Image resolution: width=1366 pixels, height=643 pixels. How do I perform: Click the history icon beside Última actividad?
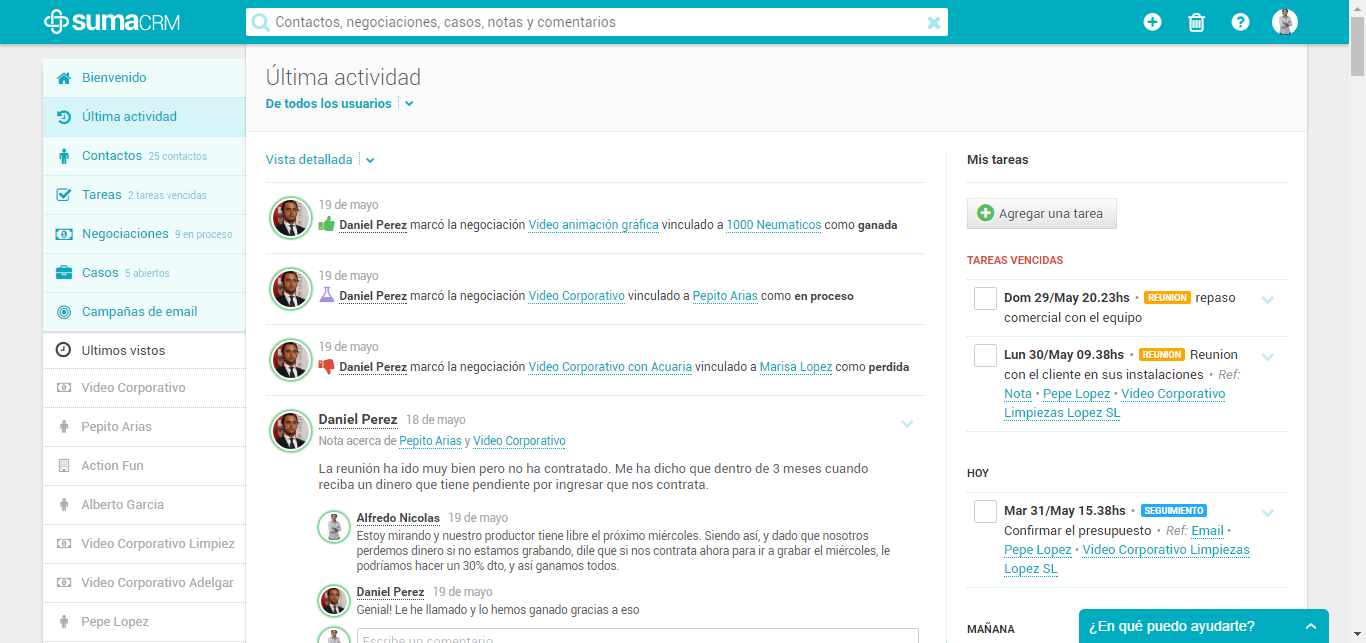point(64,117)
